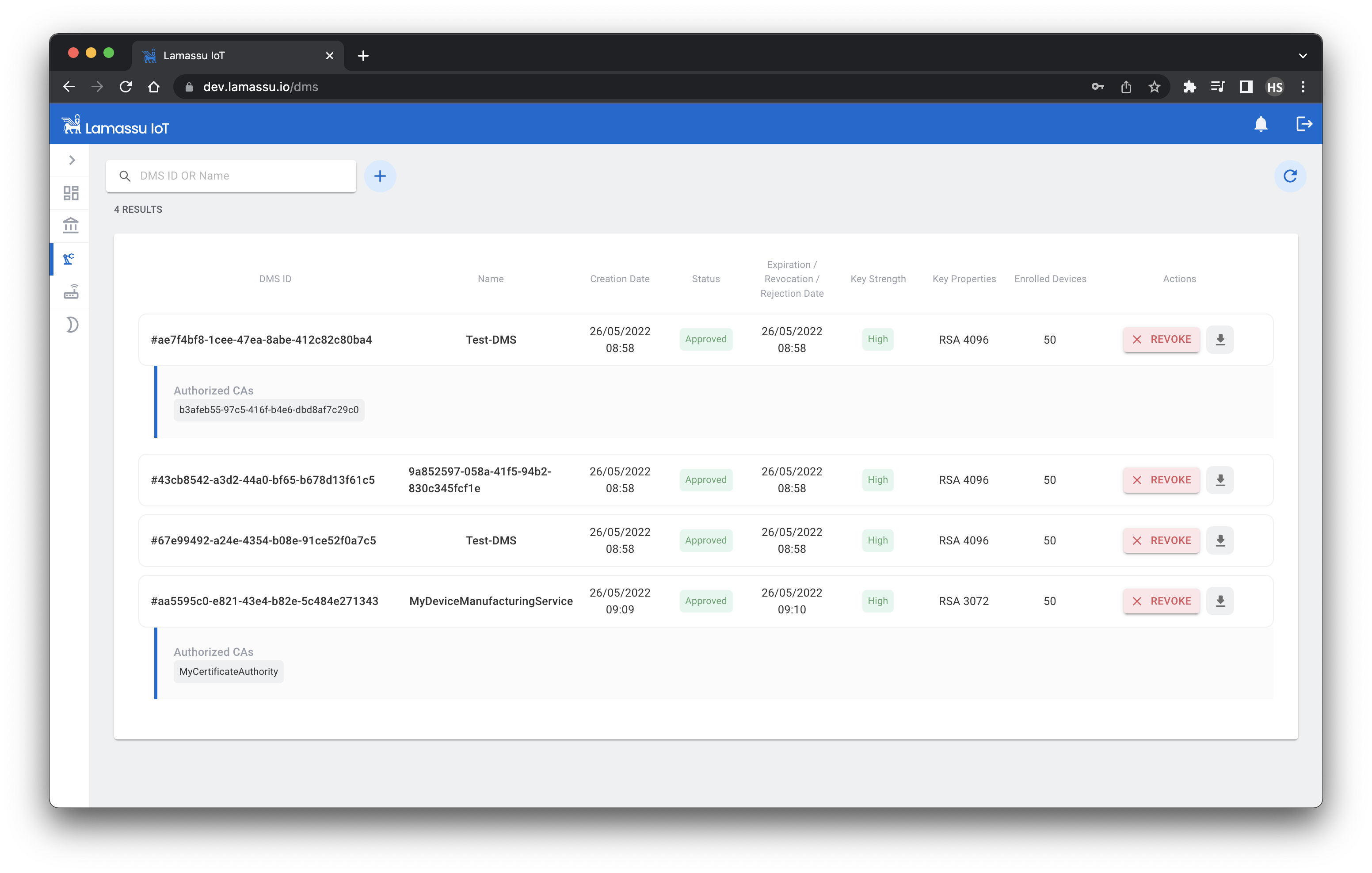Toggle dark mode moon icon
The image size is (1372, 873).
click(72, 325)
